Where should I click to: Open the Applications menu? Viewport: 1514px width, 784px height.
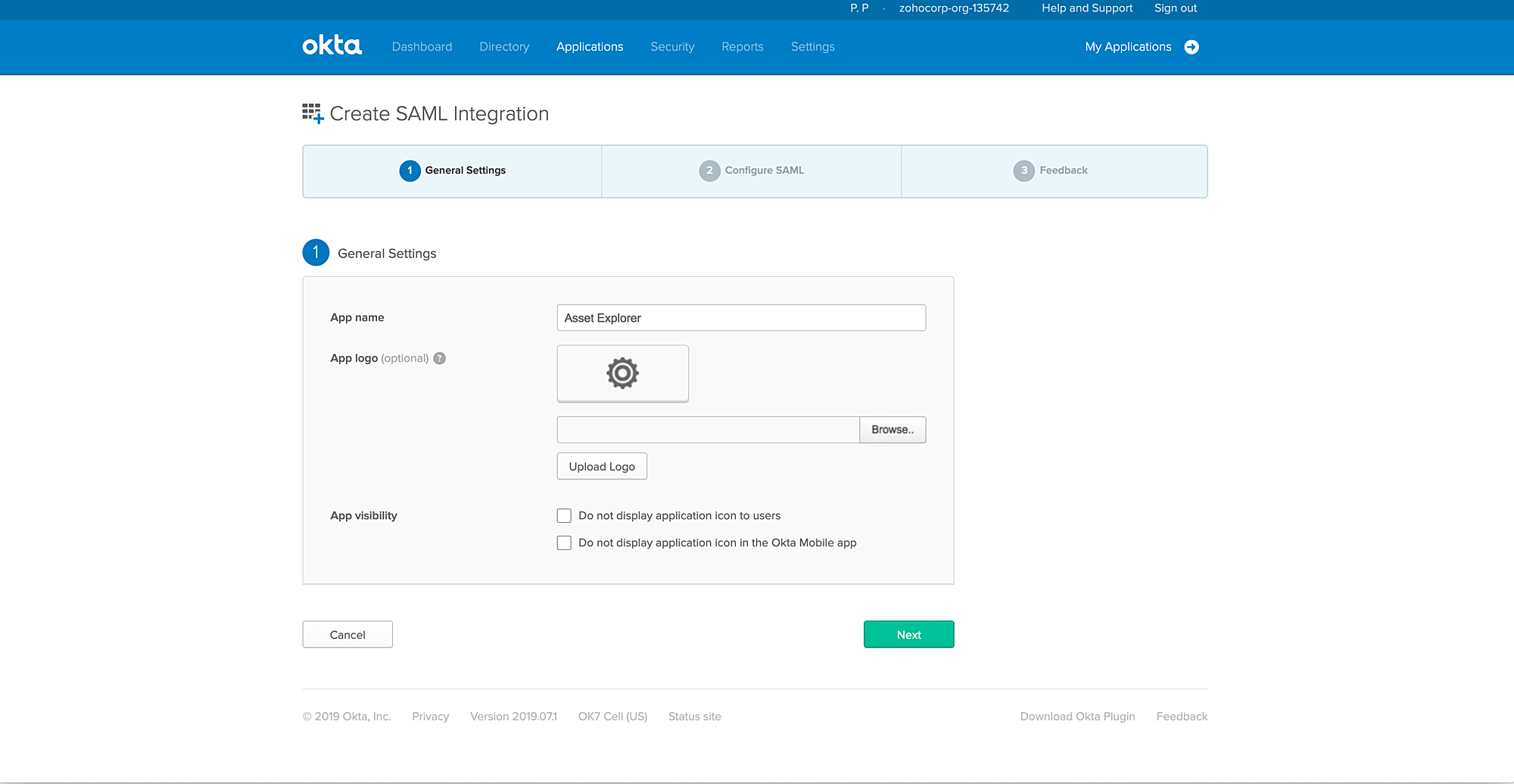coord(590,47)
